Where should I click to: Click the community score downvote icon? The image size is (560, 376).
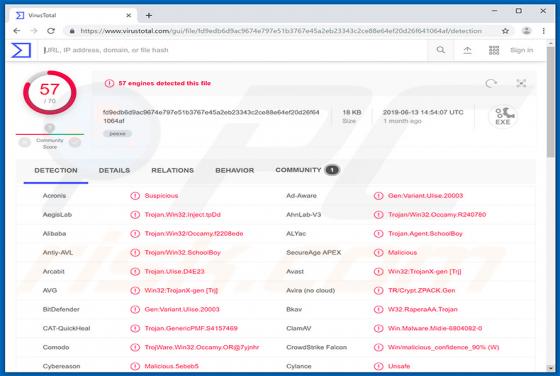(x=25, y=142)
